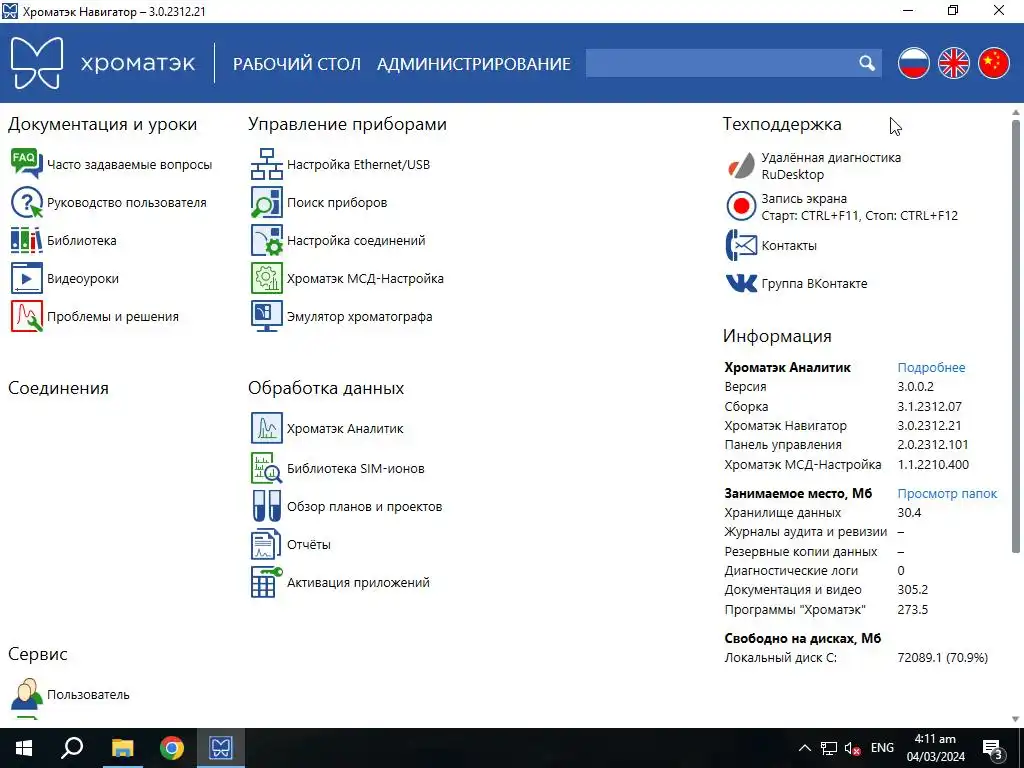Click the VK group logo icon
Viewport: 1024px width, 768px height.
point(741,283)
